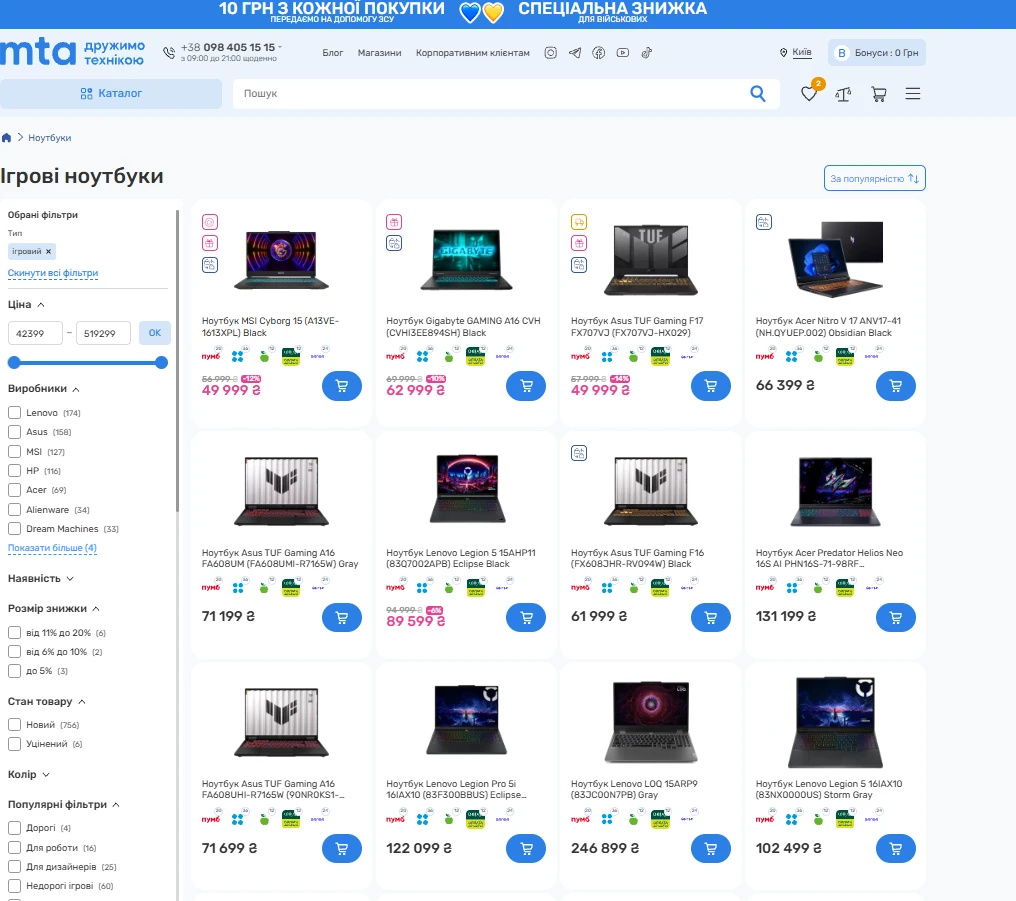
Task: Check the Lenovo manufacturer checkbox
Action: click(x=14, y=413)
